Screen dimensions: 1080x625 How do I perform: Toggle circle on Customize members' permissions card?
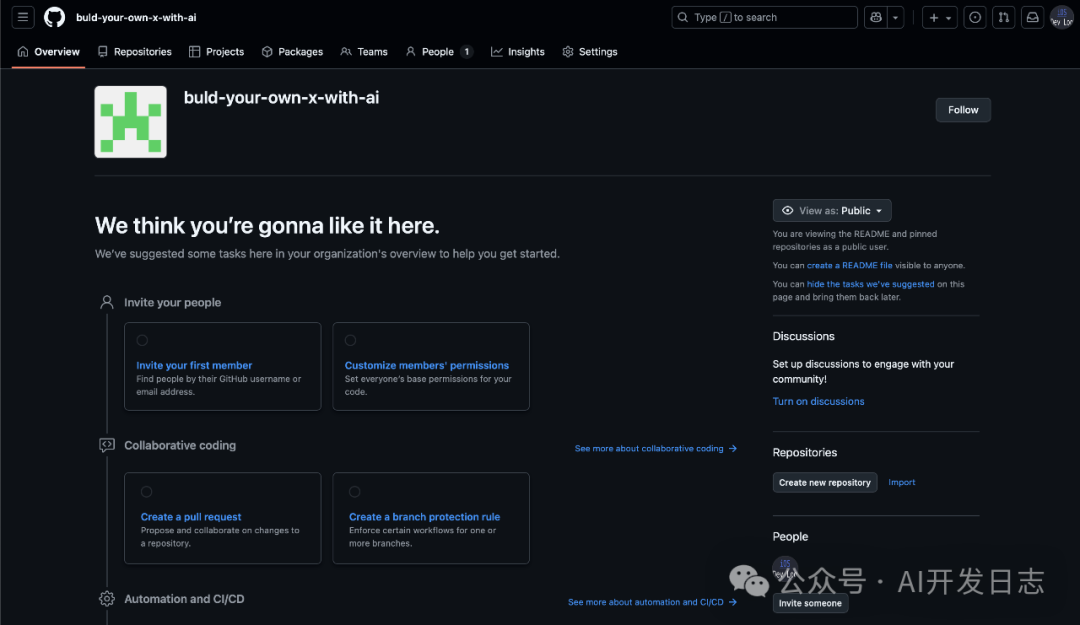pos(350,340)
